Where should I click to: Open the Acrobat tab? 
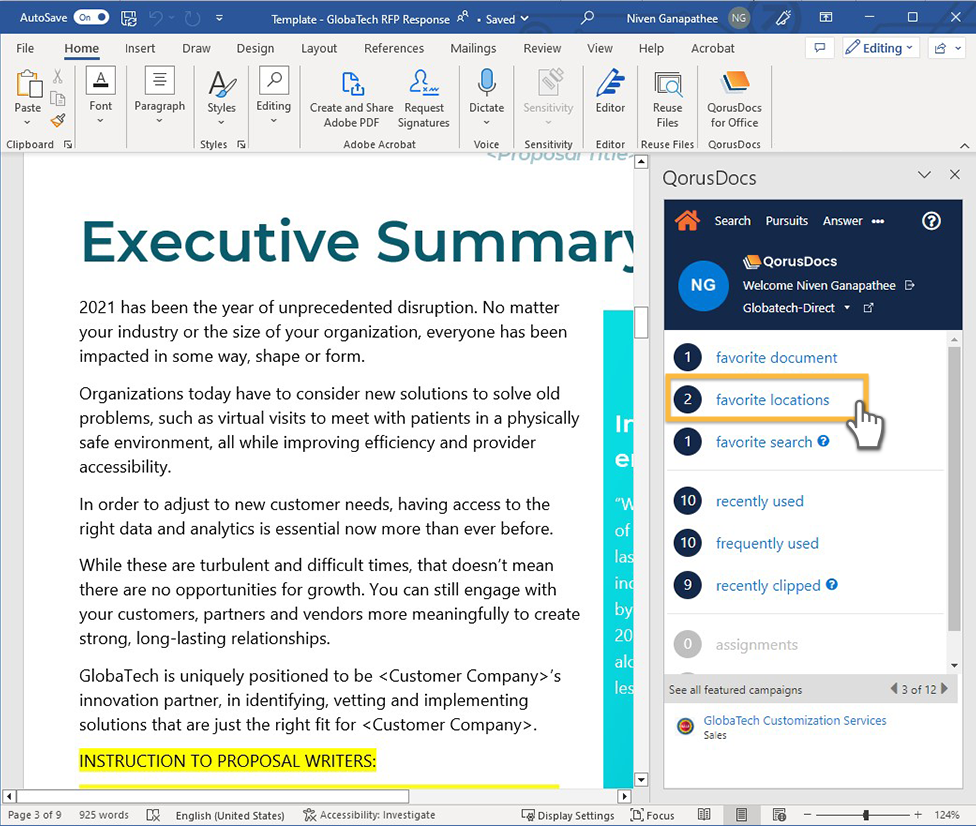pos(713,49)
